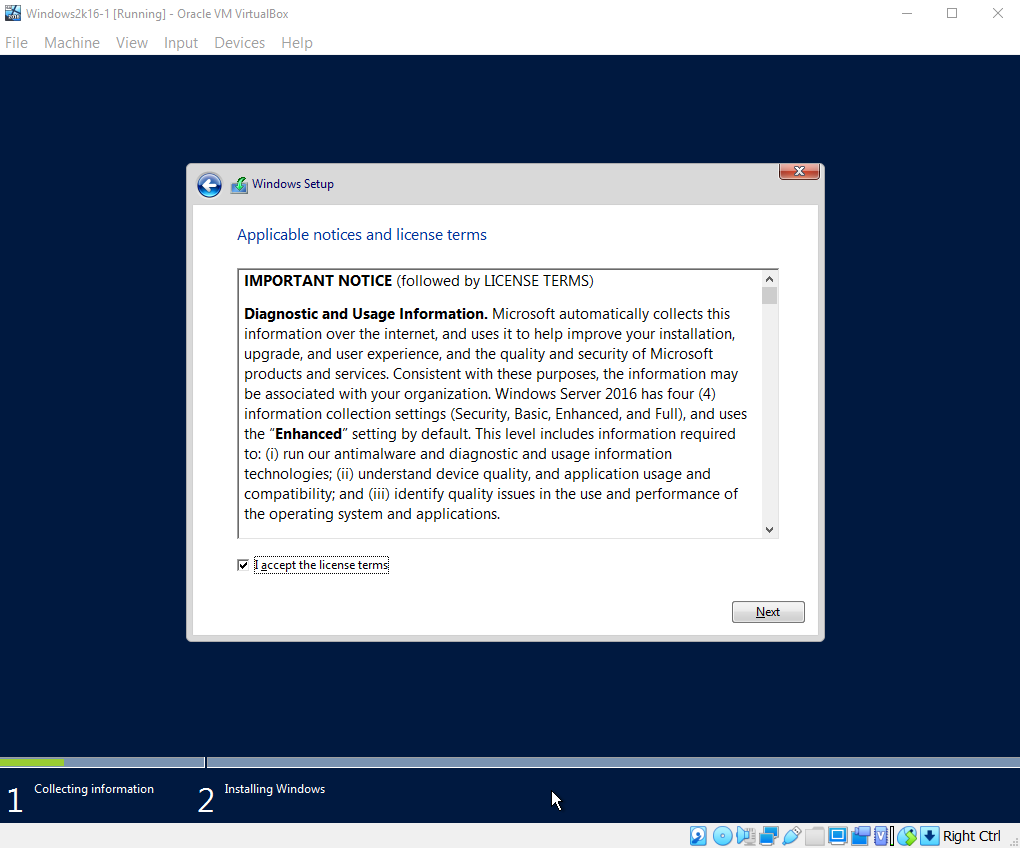The image size is (1020, 848).
Task: Click the optical drive status icon
Action: click(722, 836)
